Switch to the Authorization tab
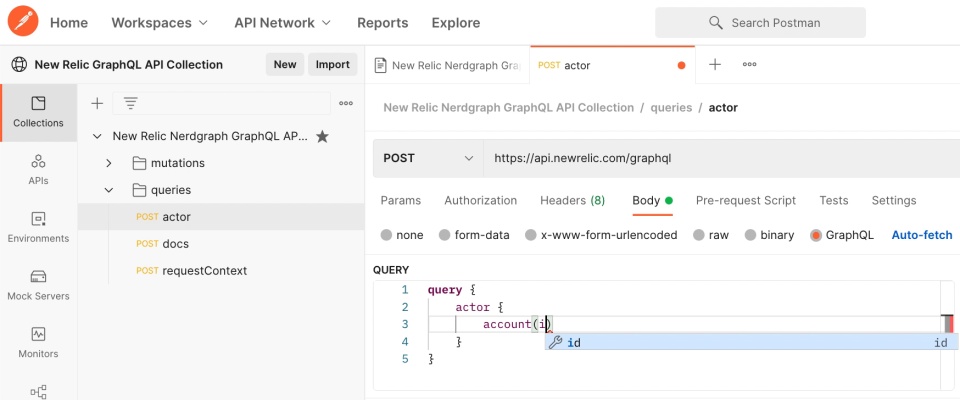960x400 pixels. click(x=481, y=200)
